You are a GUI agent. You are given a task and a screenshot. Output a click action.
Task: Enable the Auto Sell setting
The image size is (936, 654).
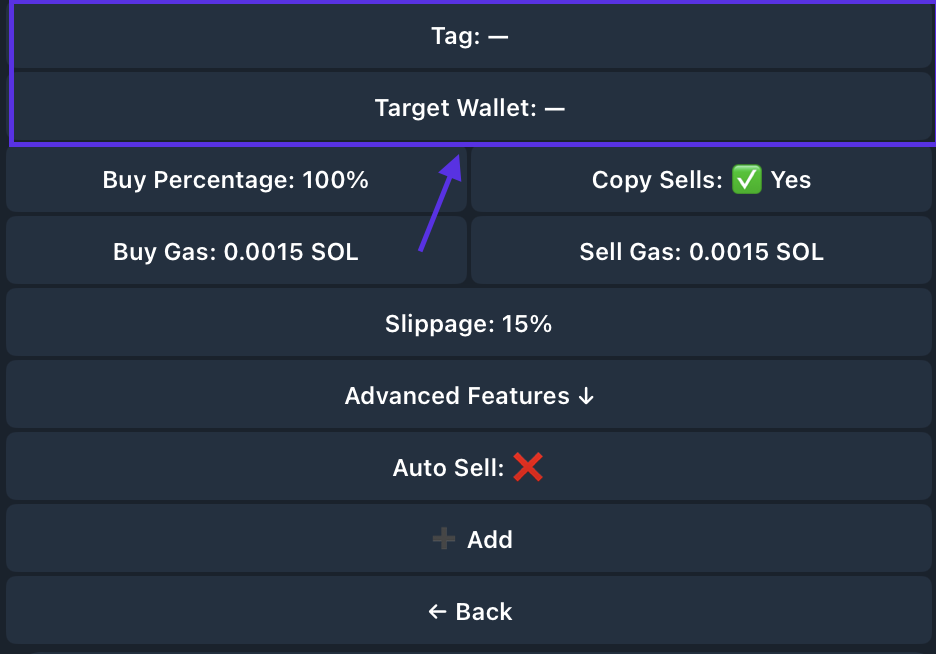(x=468, y=467)
